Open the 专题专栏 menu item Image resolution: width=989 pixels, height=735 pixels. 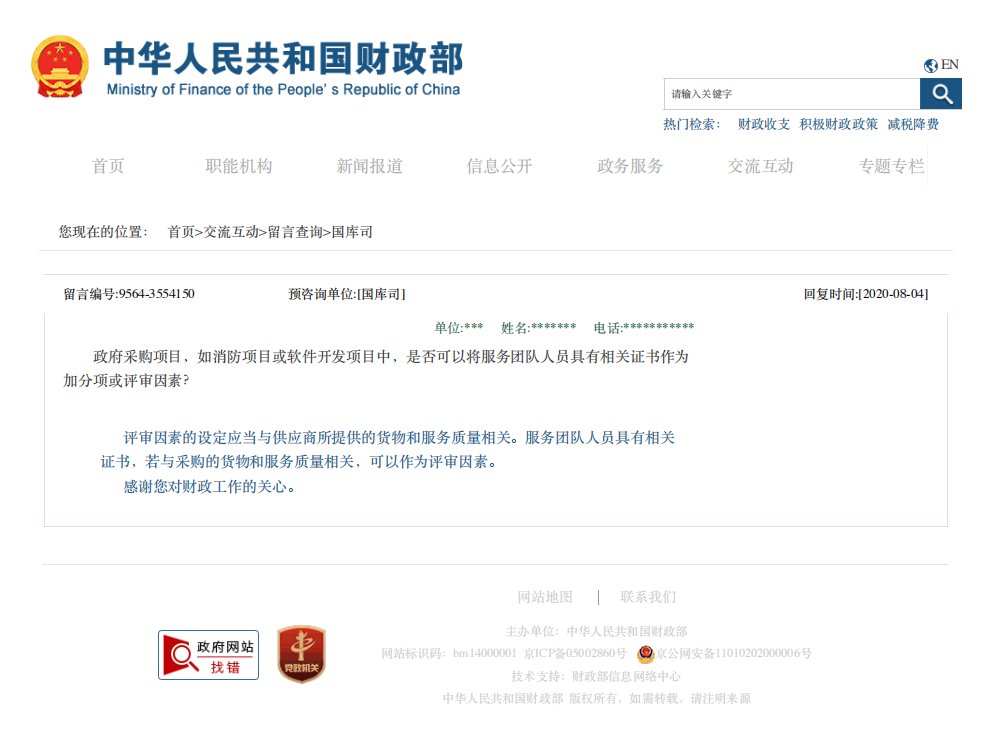coord(891,167)
